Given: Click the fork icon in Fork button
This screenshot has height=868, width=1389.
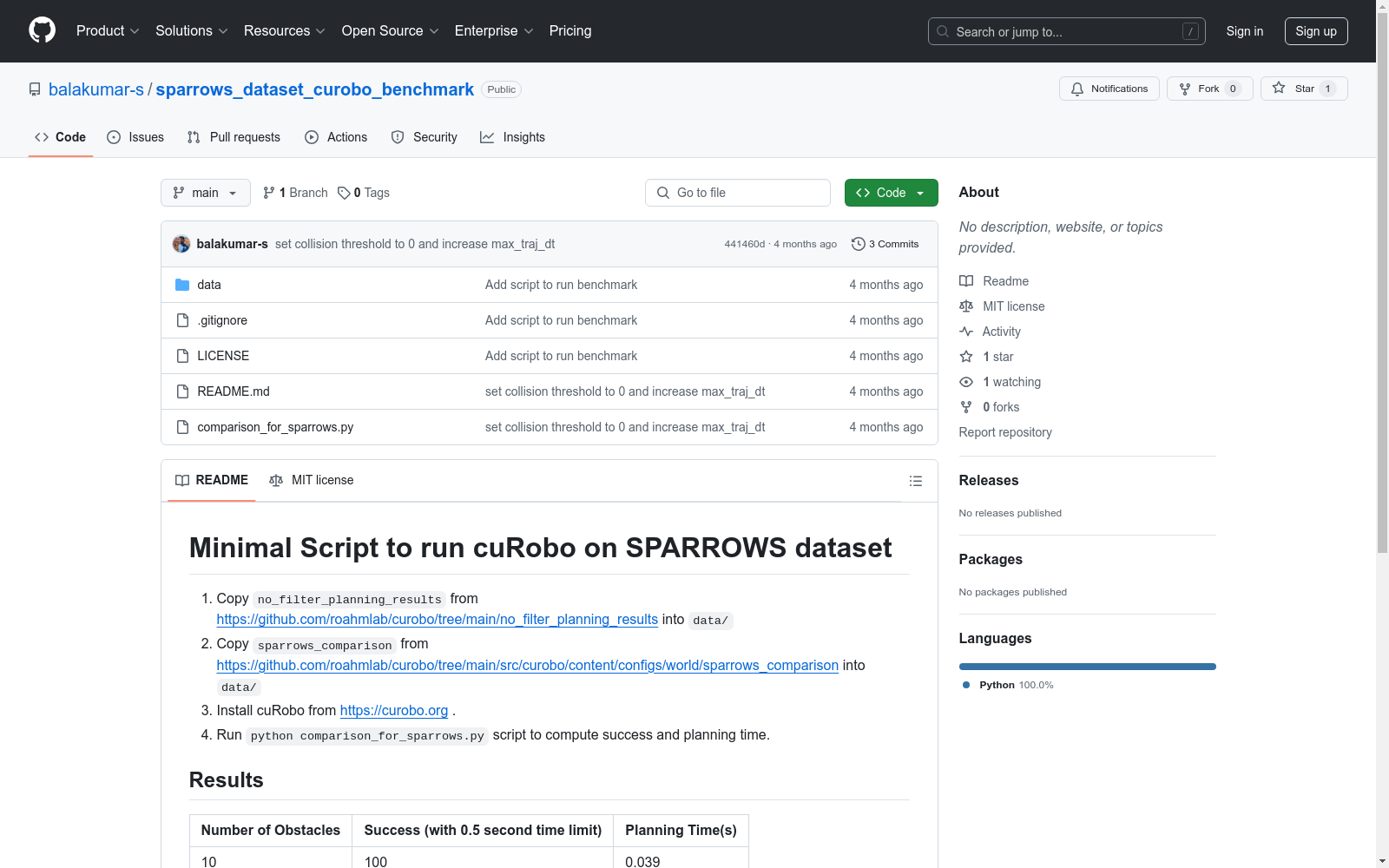Looking at the screenshot, I should pyautogui.click(x=1185, y=89).
